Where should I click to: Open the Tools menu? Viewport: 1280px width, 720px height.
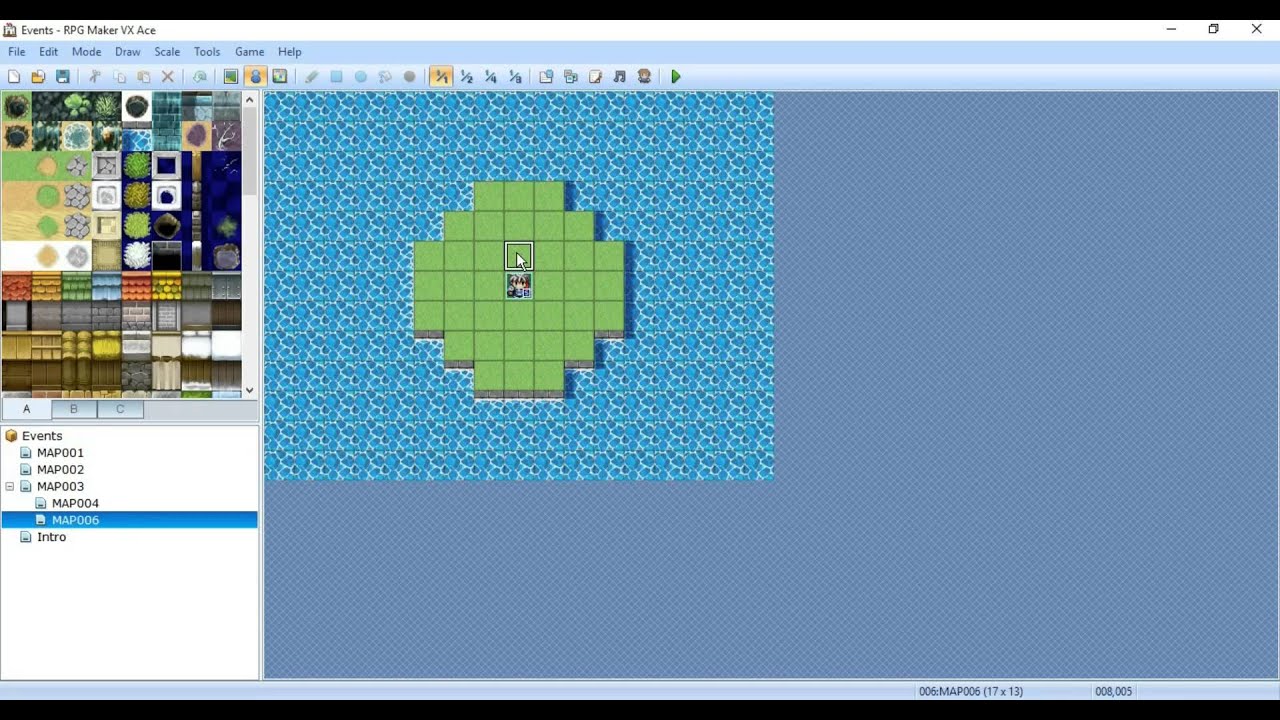pos(207,52)
